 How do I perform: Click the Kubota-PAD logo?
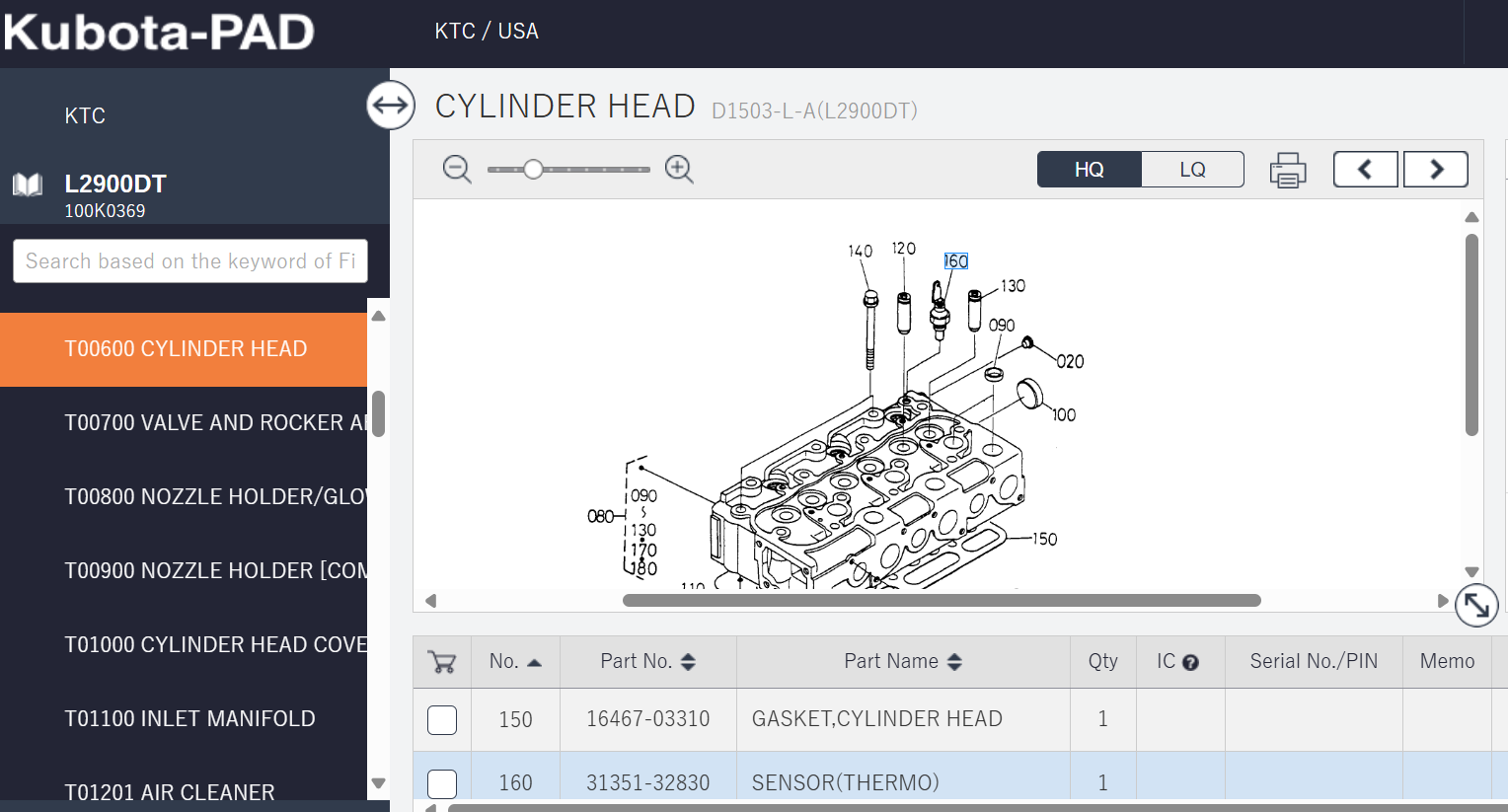pos(159,33)
